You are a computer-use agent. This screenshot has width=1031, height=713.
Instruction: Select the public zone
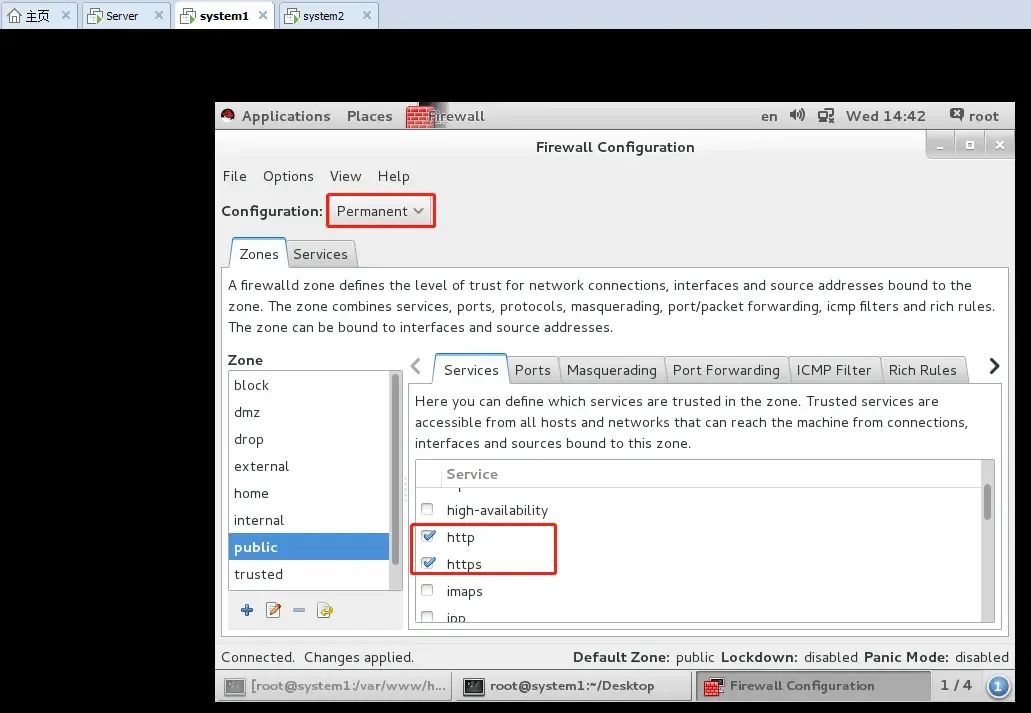[x=309, y=547]
